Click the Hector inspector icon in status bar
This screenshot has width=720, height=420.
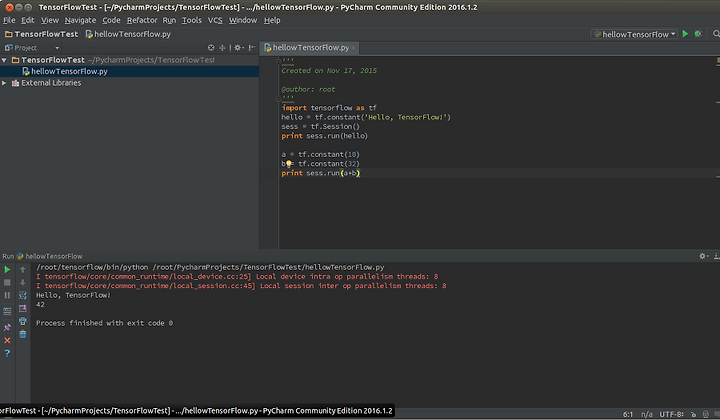point(706,414)
